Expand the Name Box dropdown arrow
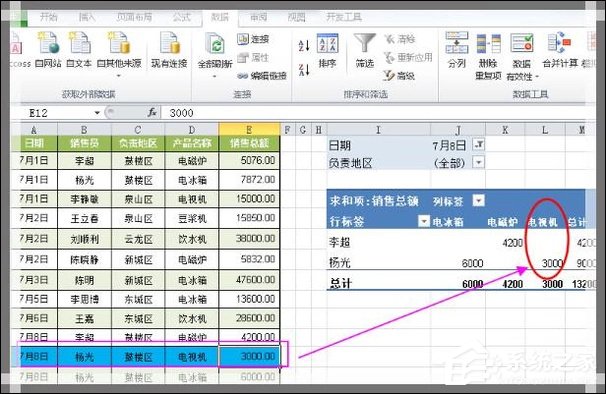The image size is (606, 394). point(97,113)
